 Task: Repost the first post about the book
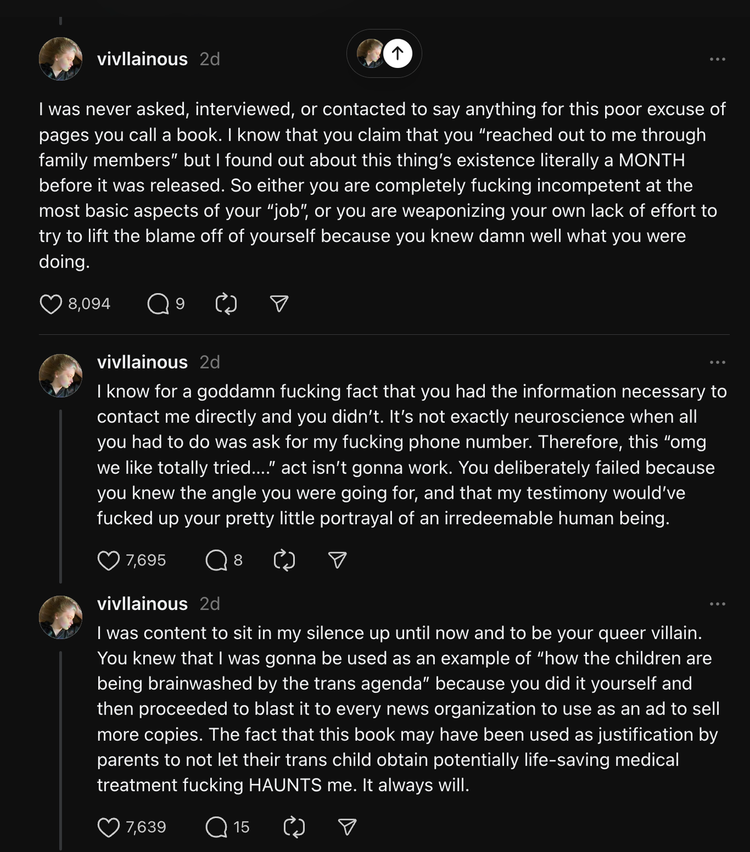tap(226, 304)
